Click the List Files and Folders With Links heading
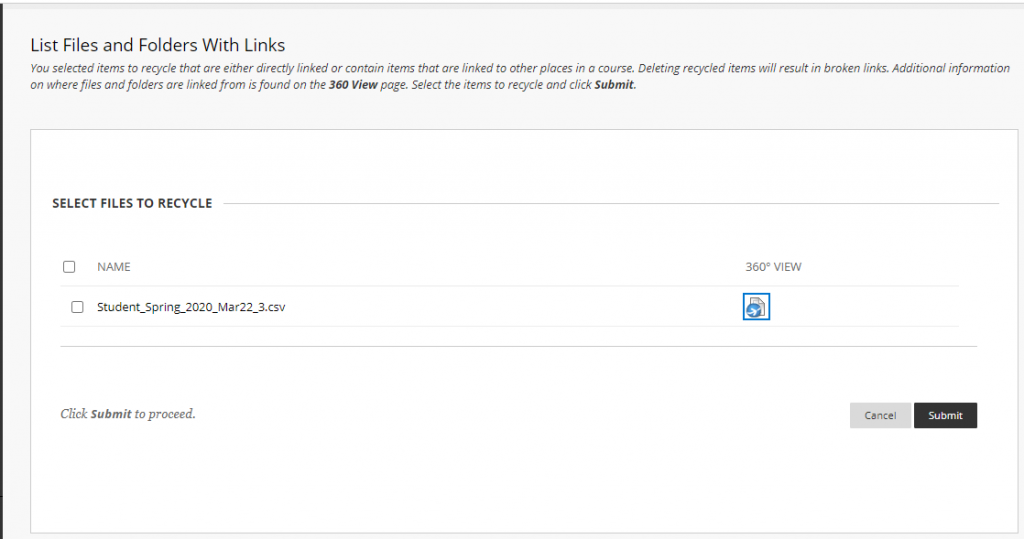The height and width of the screenshot is (539, 1024). click(158, 45)
